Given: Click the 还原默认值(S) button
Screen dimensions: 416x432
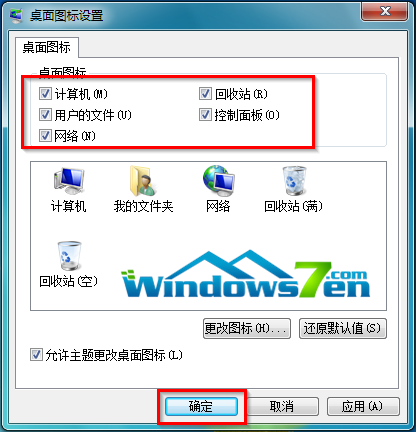Looking at the screenshot, I should click(343, 329).
